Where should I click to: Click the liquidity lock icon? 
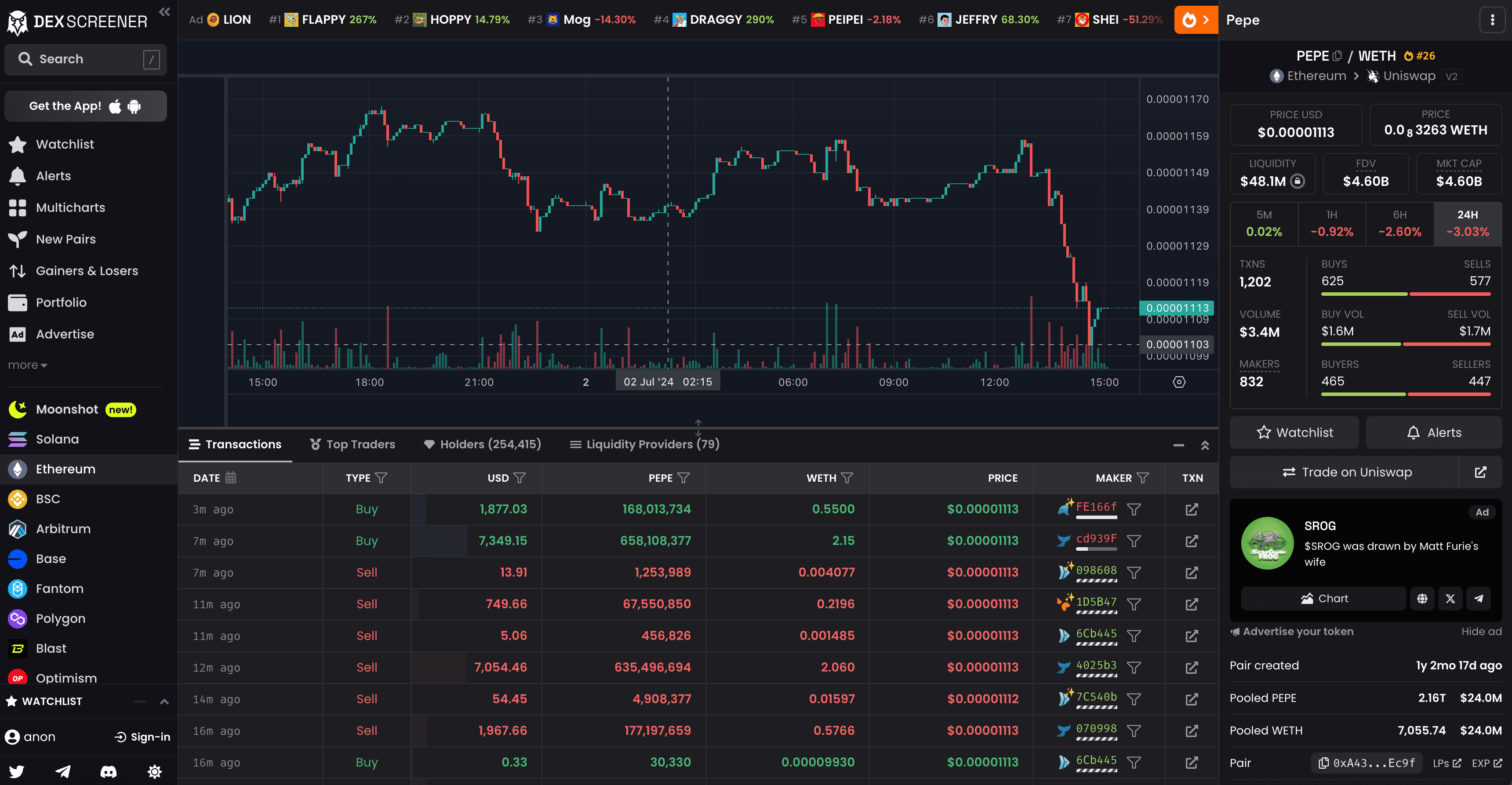(x=1298, y=182)
